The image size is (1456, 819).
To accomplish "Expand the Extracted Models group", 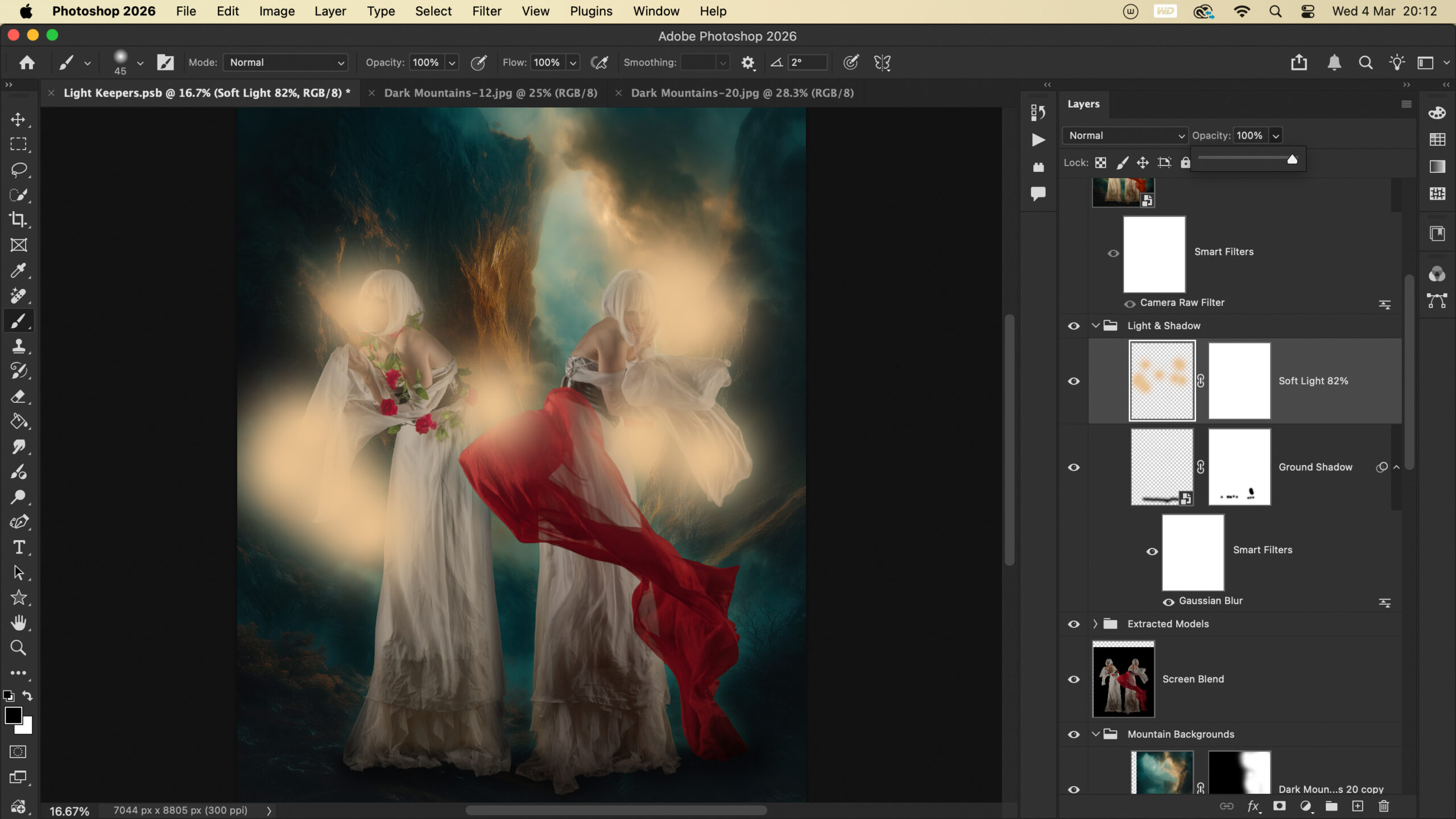I will click(x=1095, y=624).
